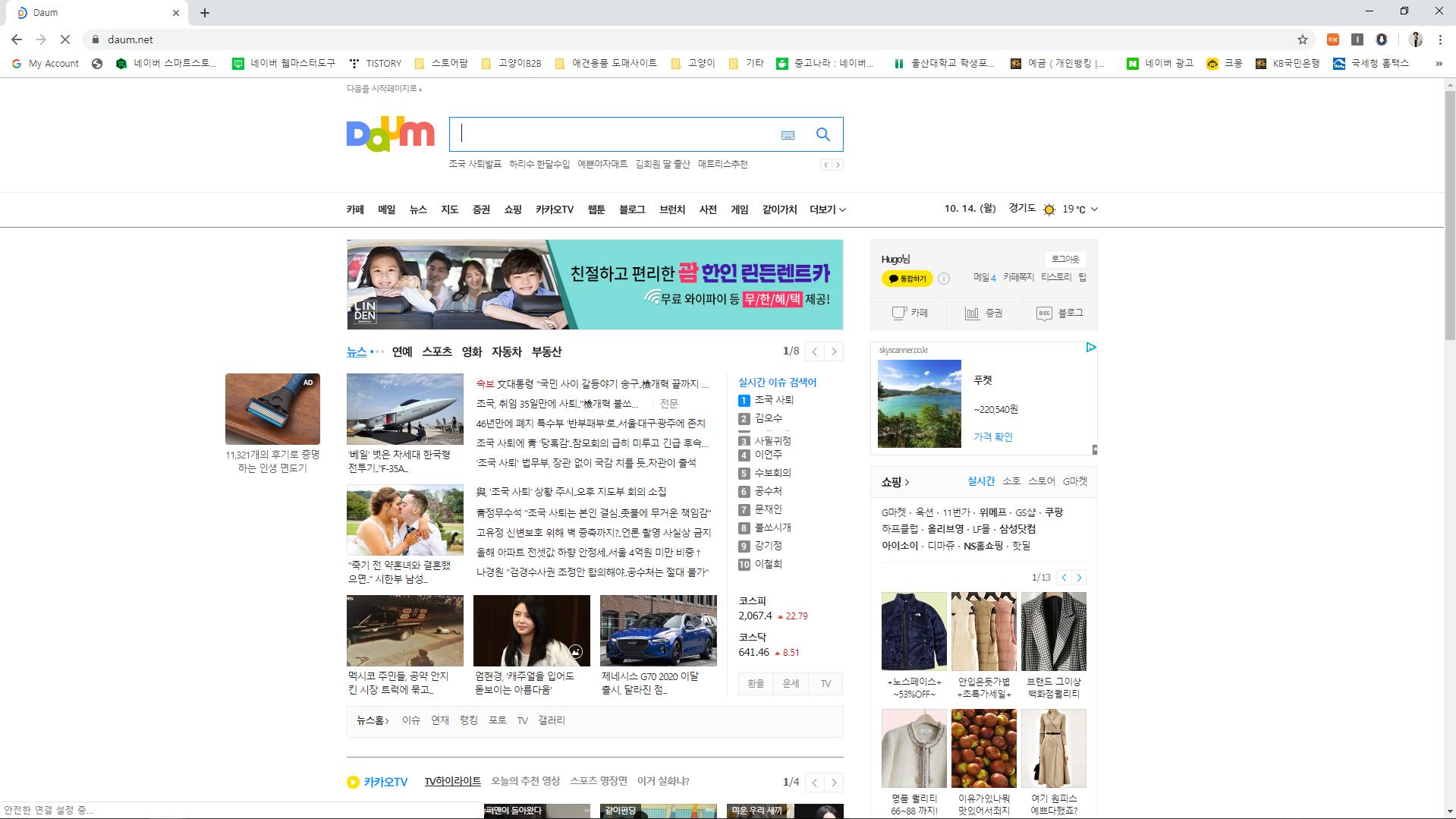Click 다음을 시작페이지로 link
The width and height of the screenshot is (1456, 819).
tap(382, 89)
